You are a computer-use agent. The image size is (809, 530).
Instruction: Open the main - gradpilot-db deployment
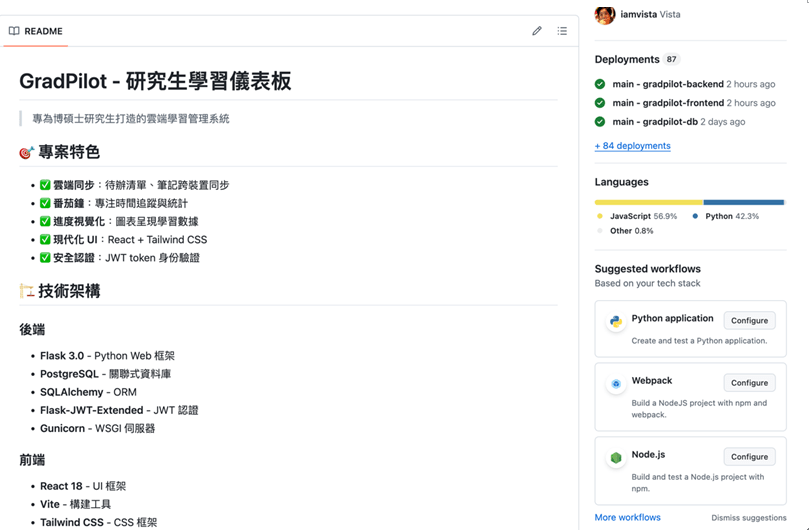[655, 122]
